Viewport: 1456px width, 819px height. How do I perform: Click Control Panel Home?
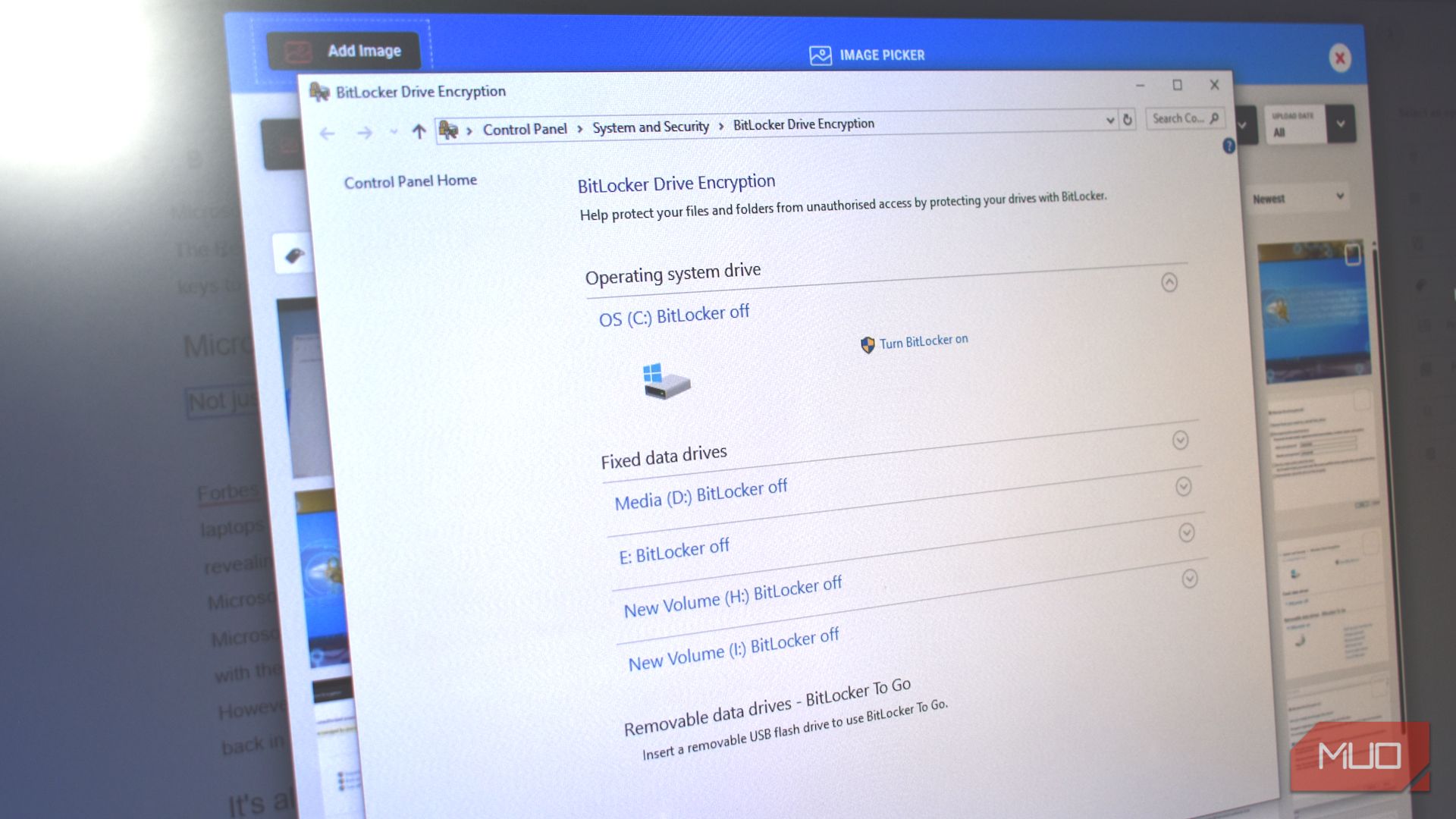click(x=409, y=180)
